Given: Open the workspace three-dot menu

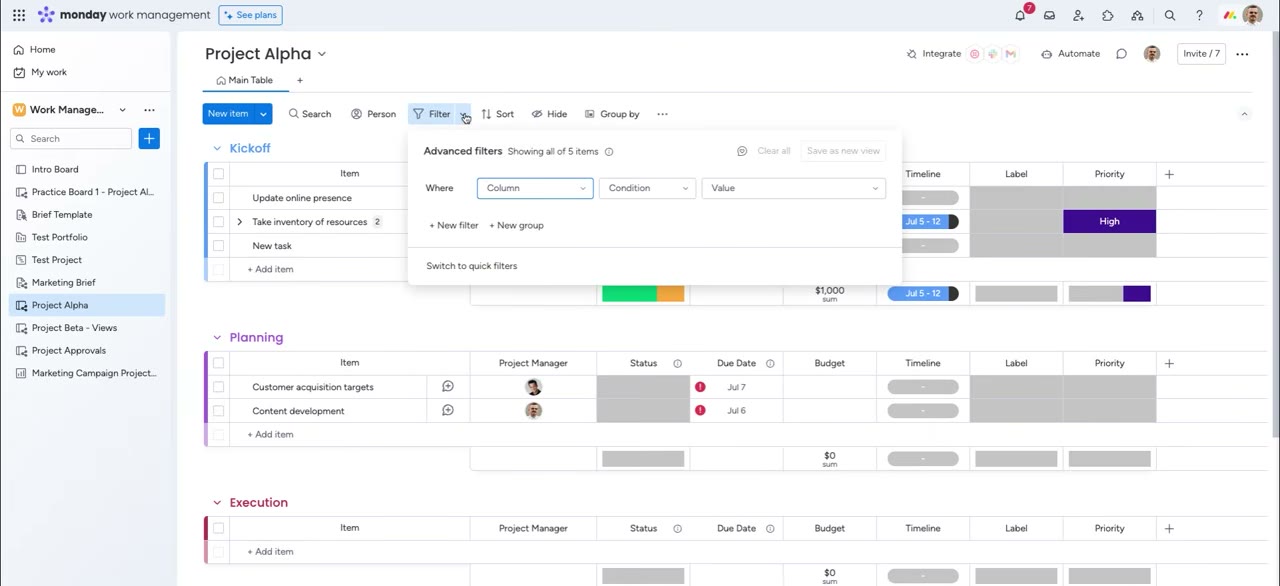Looking at the screenshot, I should [149, 110].
